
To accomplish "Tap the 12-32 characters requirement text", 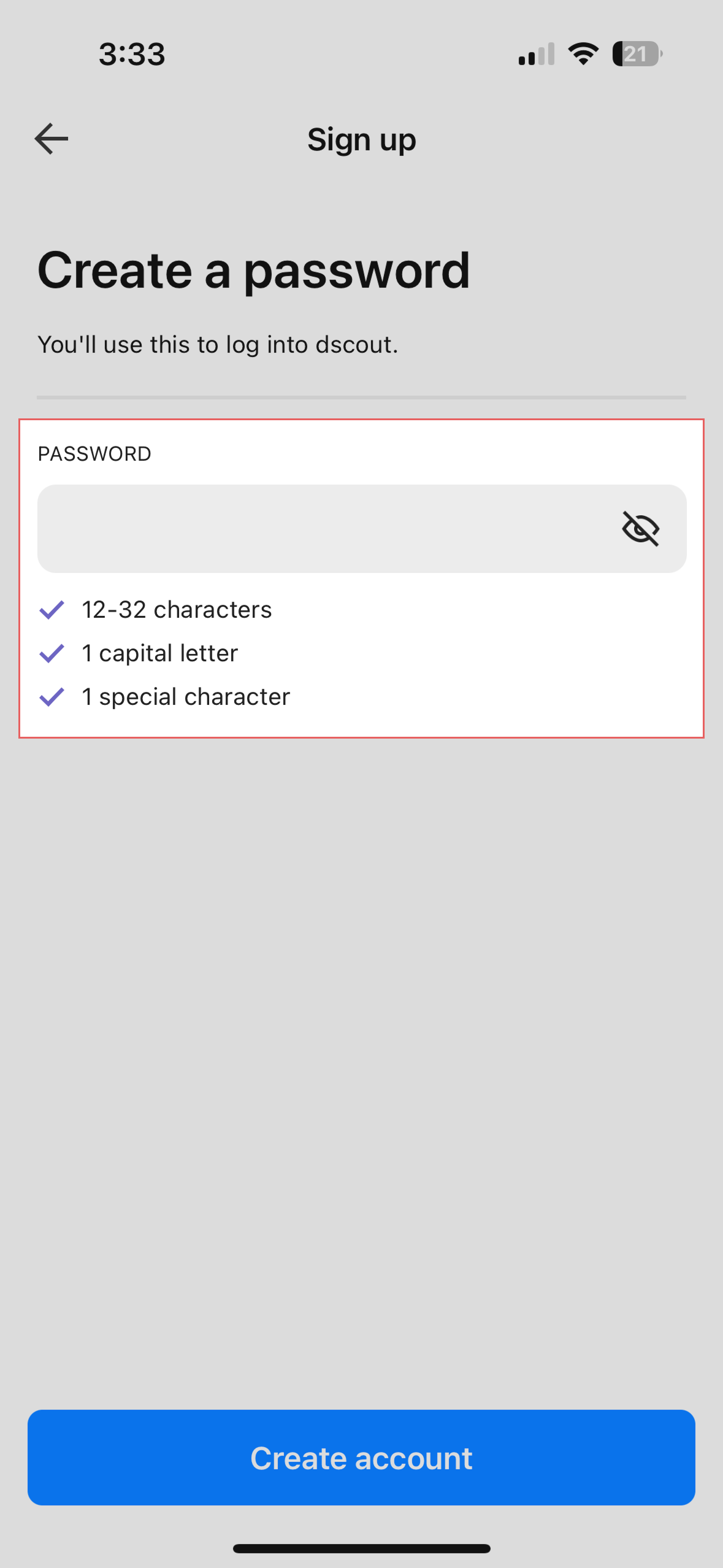I will point(177,610).
